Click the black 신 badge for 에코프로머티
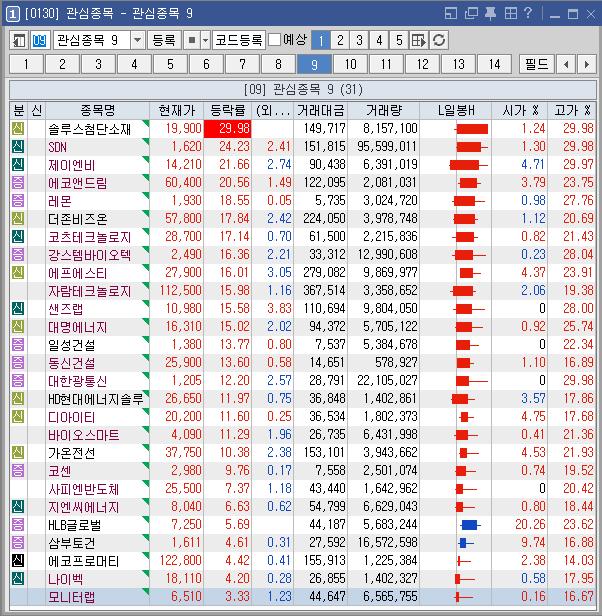 tap(18, 560)
